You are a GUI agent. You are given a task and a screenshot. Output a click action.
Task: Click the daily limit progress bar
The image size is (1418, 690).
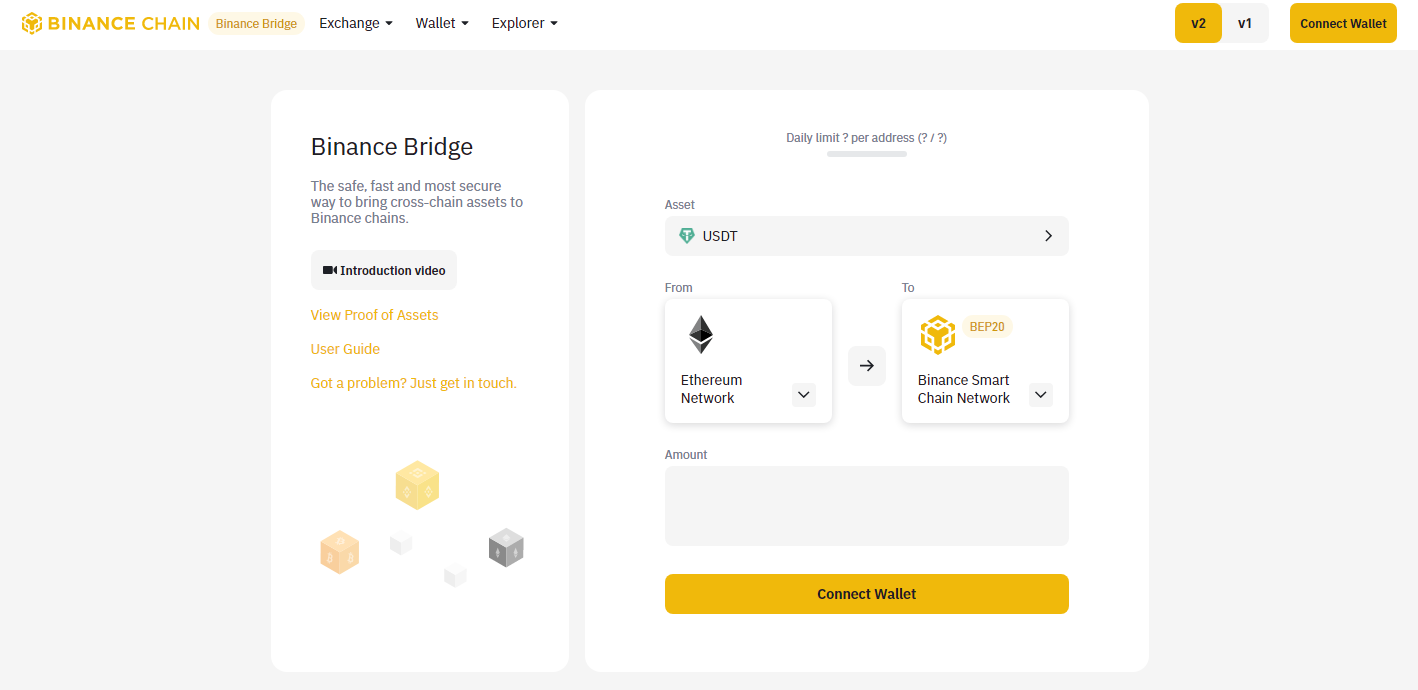[867, 154]
